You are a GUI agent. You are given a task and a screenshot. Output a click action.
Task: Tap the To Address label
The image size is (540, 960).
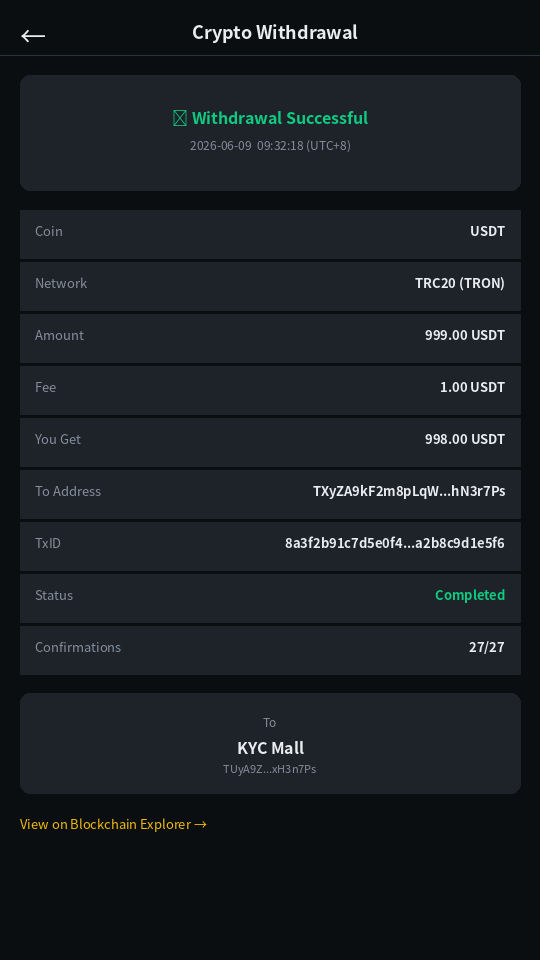[68, 491]
